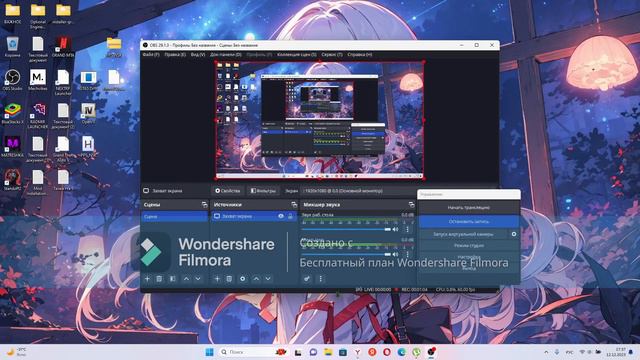Open the three-dot menu for Звук раб. стола
This screenshot has width=640, height=360.
point(407,229)
